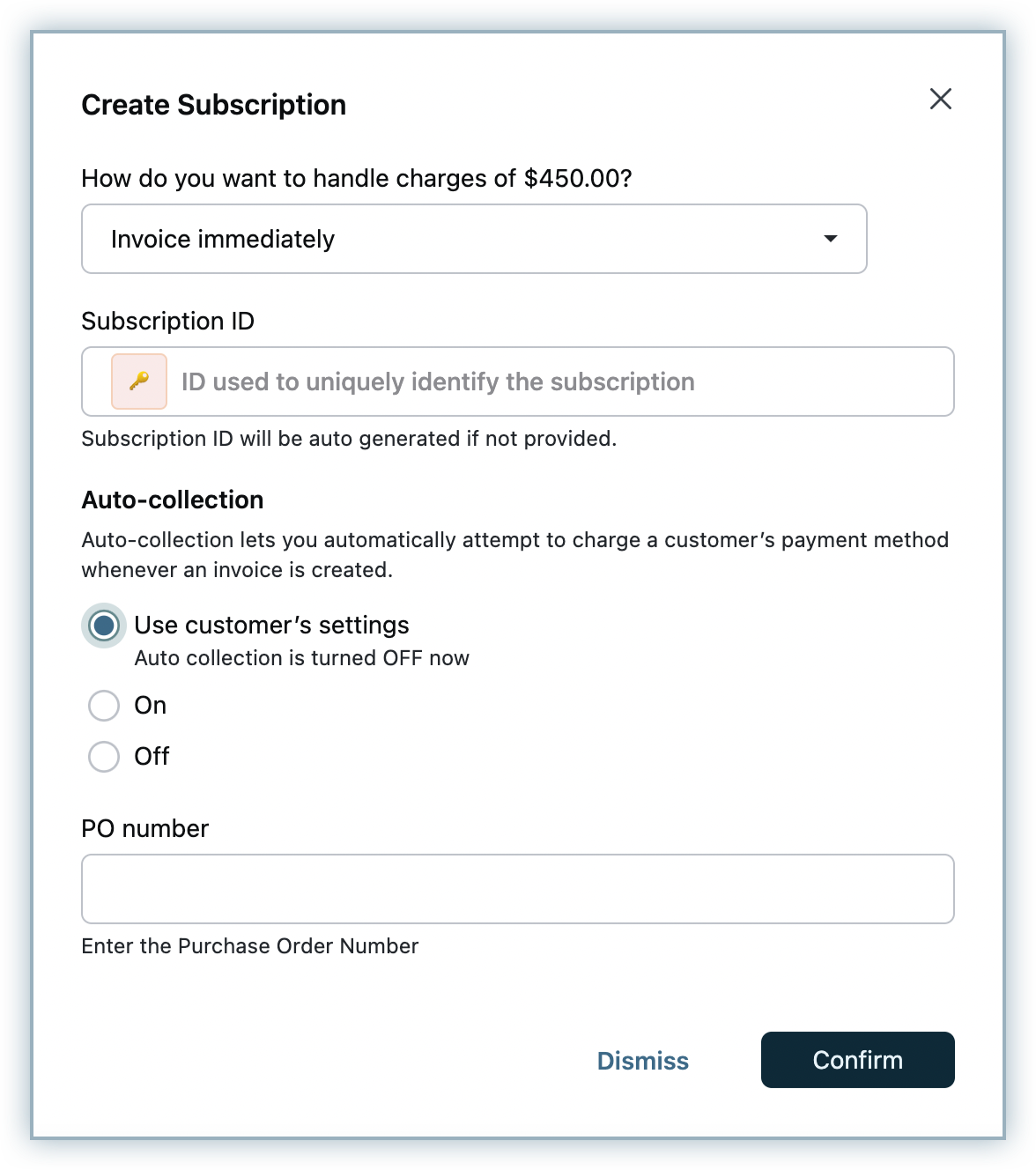Focus the Subscription ID text field
The height and width of the screenshot is (1170, 1036).
(564, 381)
